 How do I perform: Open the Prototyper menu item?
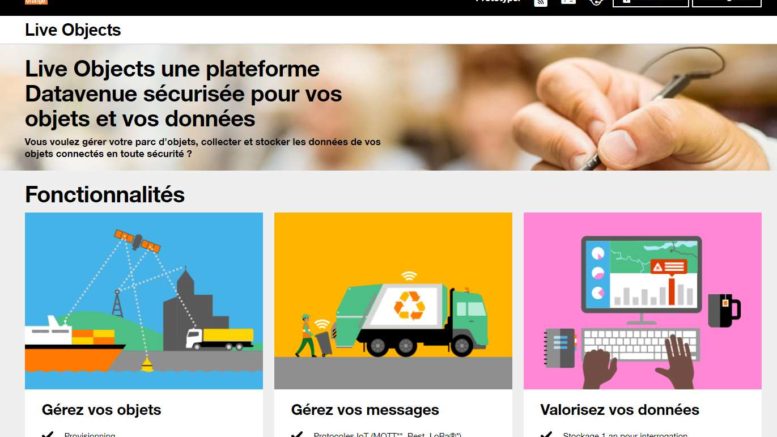click(x=498, y=1)
